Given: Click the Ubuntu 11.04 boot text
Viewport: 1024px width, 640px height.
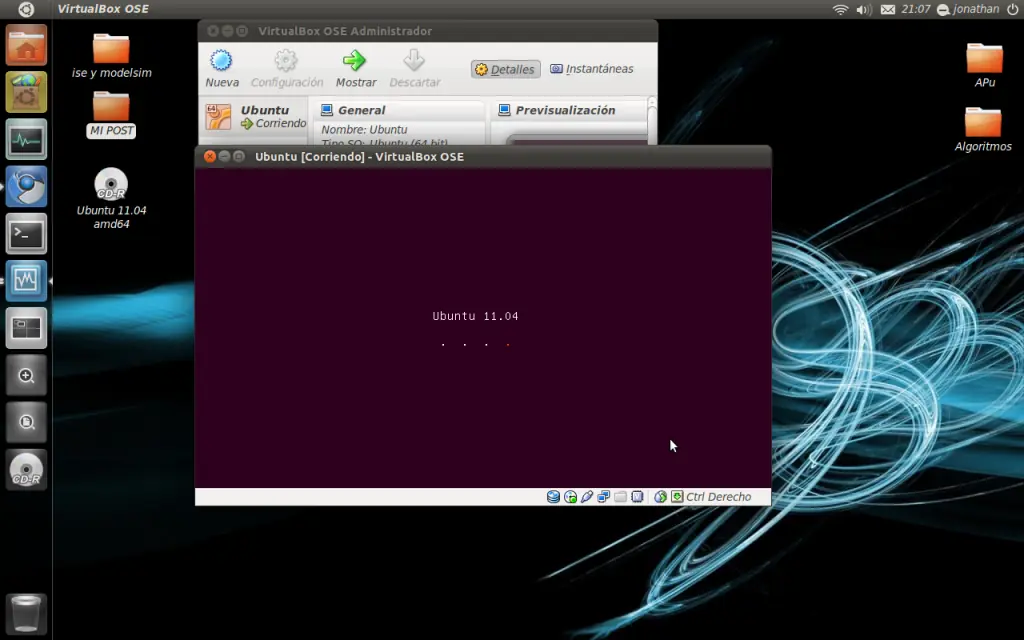Looking at the screenshot, I should tap(475, 316).
